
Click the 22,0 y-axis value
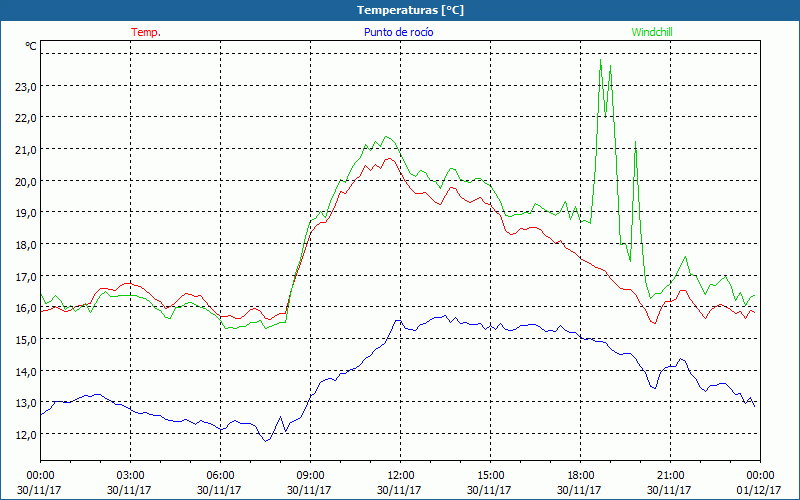tap(26, 118)
